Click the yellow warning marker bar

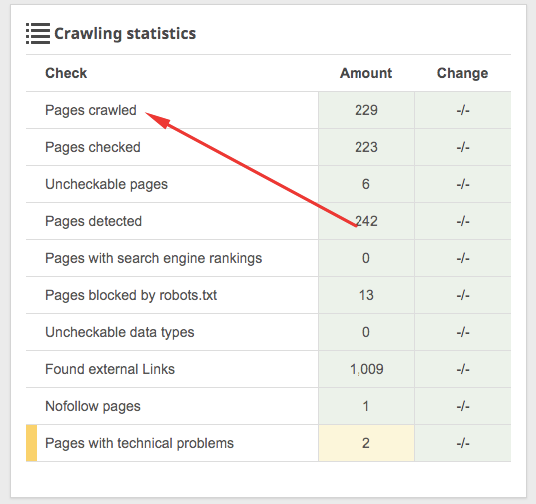(31, 443)
